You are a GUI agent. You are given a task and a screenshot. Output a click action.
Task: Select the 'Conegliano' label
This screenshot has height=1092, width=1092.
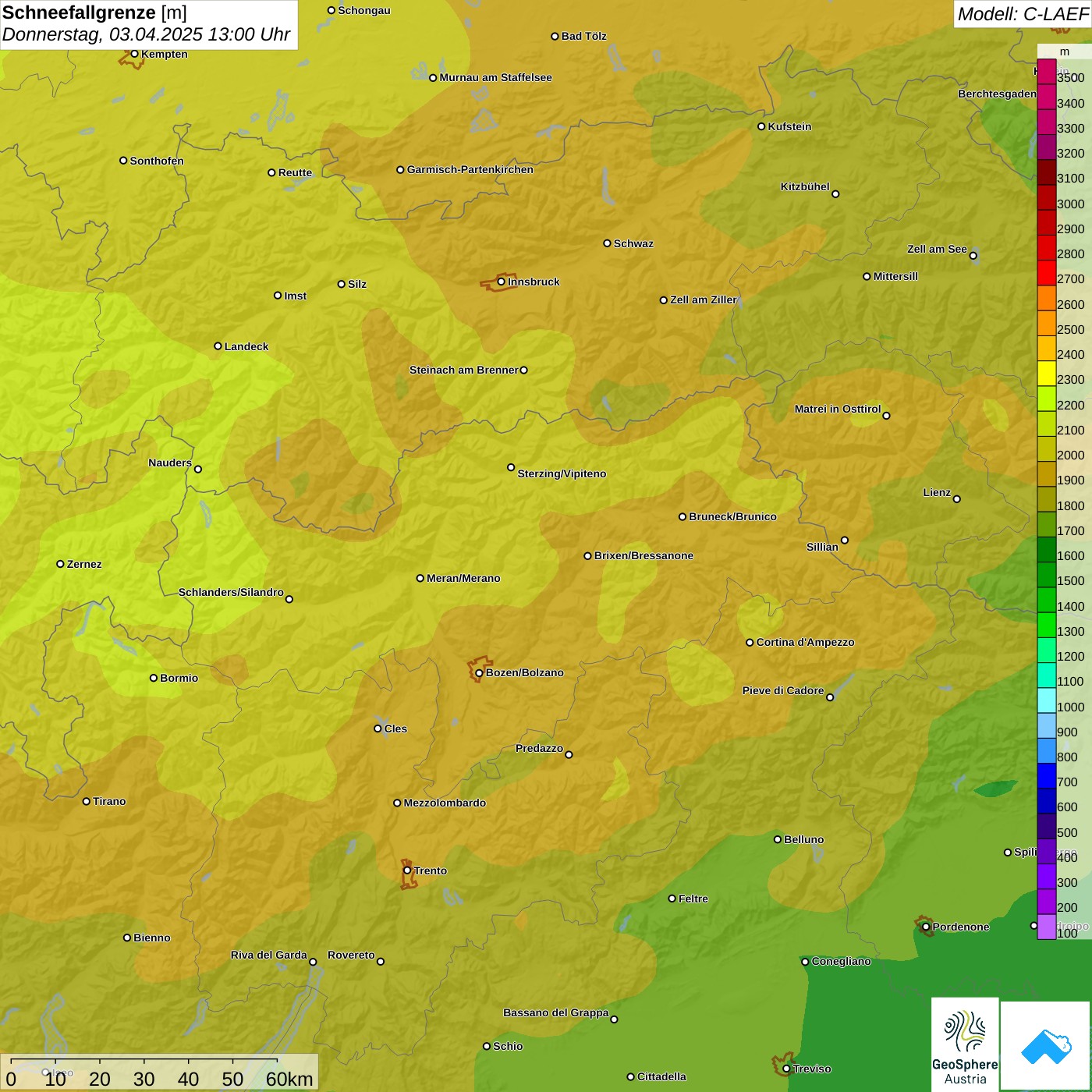(x=841, y=961)
